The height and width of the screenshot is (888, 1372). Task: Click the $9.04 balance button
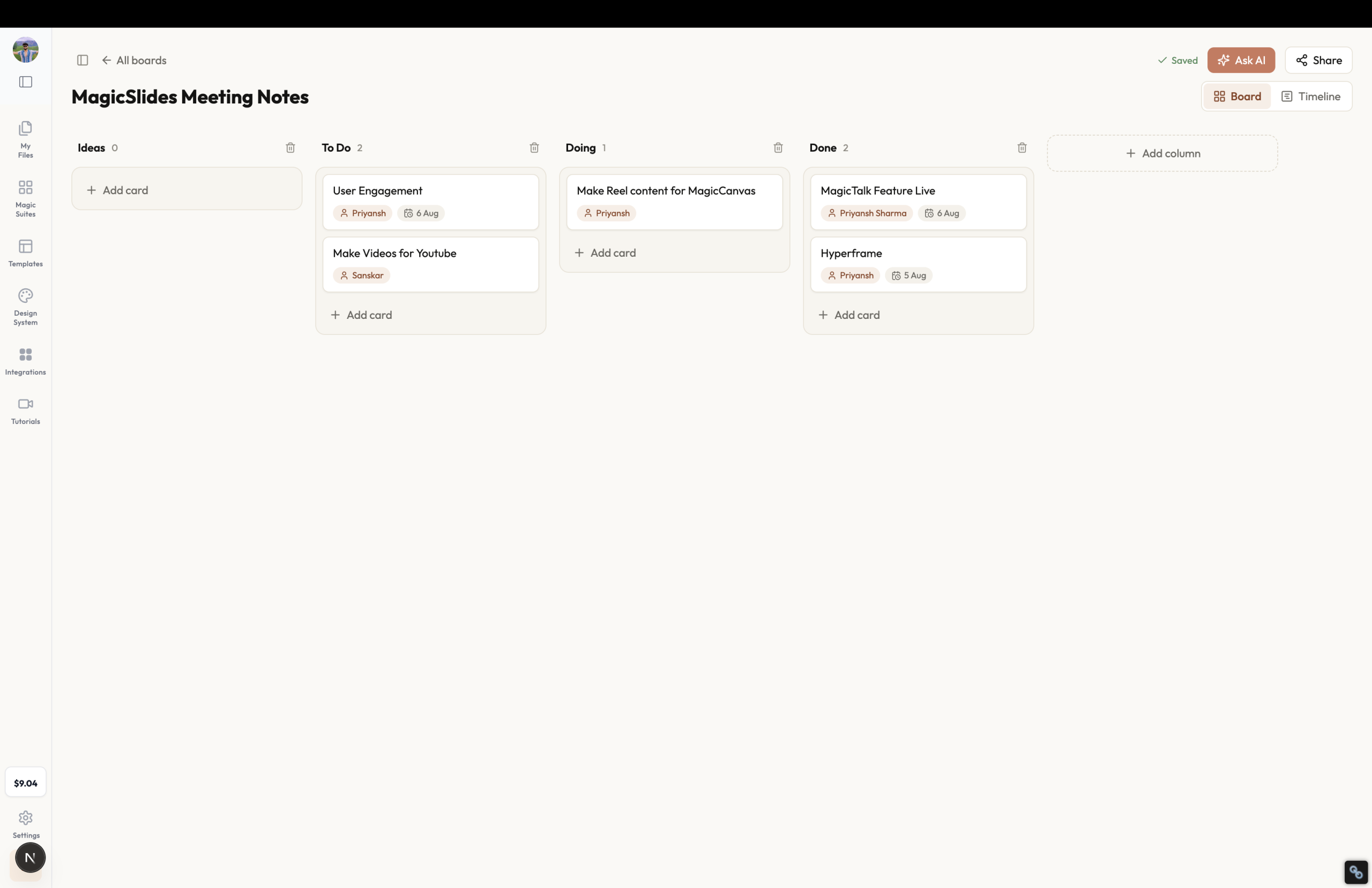[25, 782]
